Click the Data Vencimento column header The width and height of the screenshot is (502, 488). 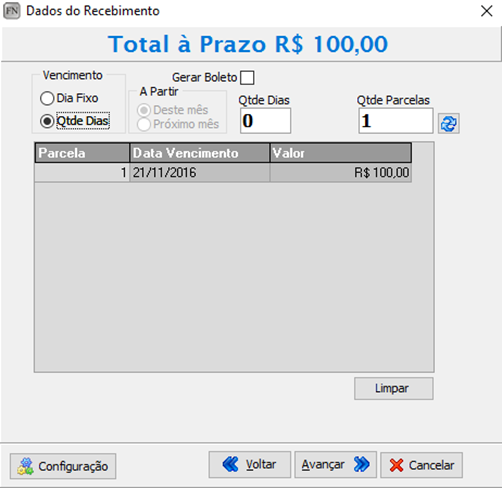200,153
